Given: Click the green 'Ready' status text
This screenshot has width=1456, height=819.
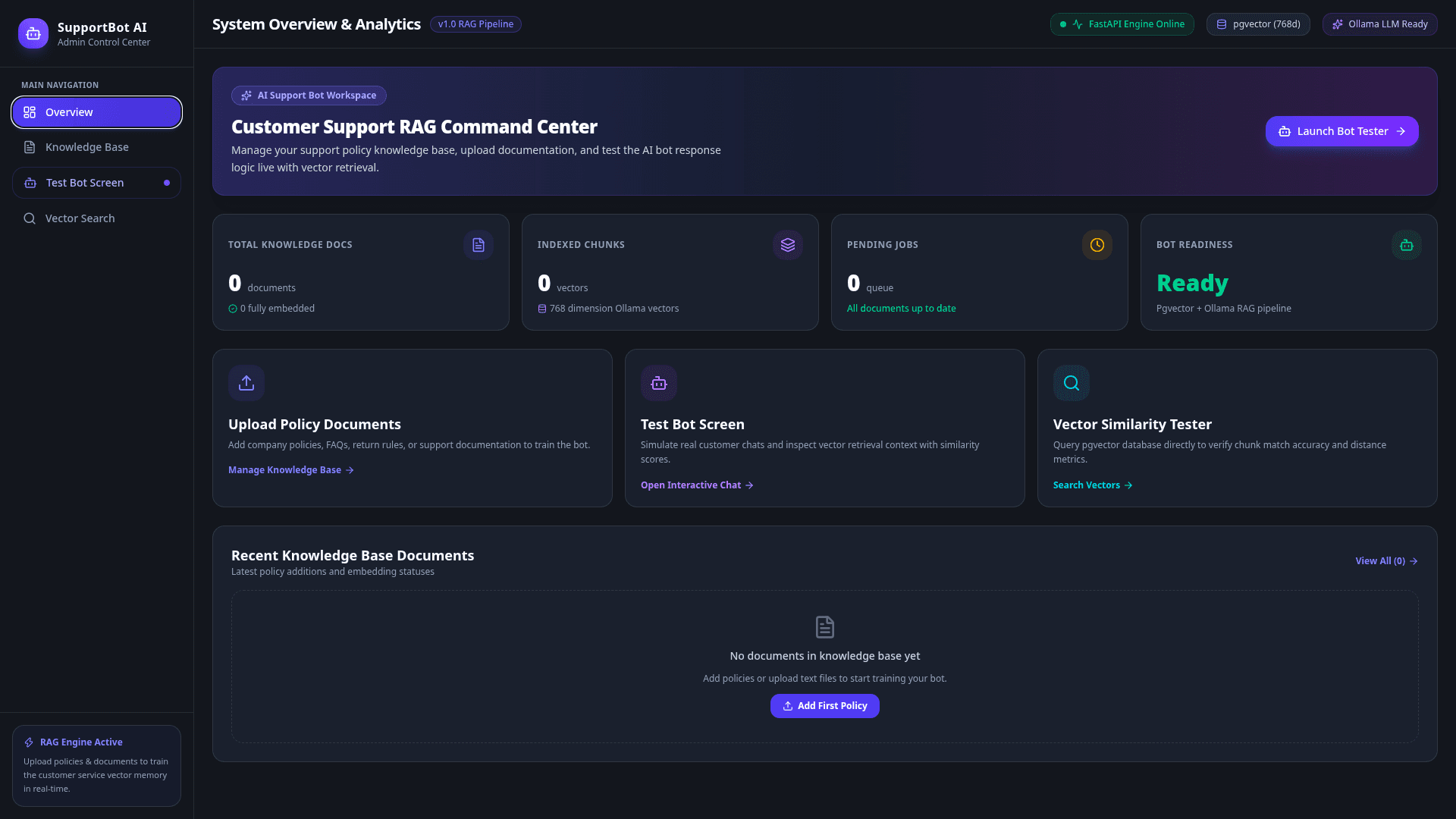Looking at the screenshot, I should (x=1192, y=283).
